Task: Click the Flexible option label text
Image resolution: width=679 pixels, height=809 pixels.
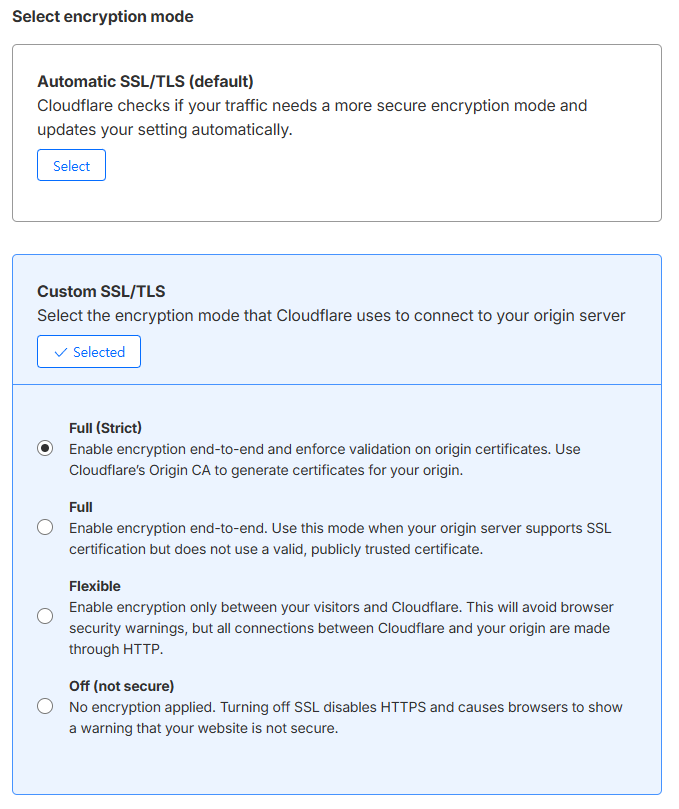Action: [94, 586]
